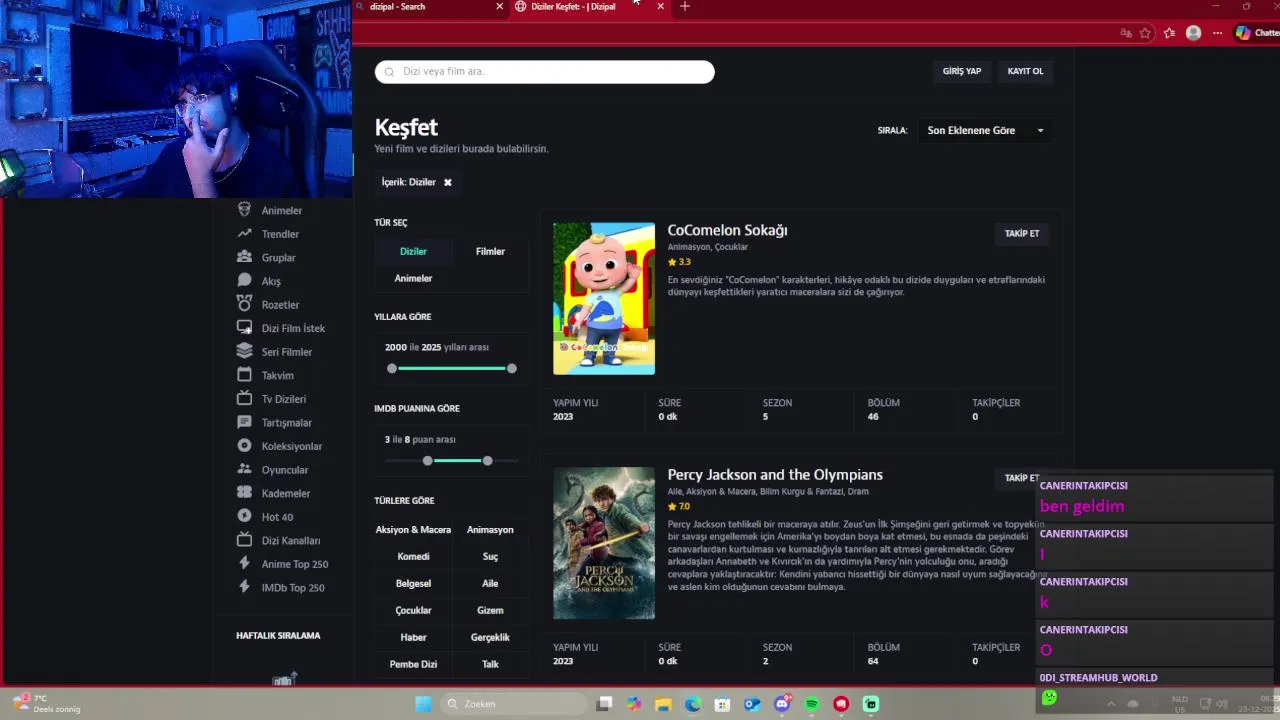Viewport: 1280px width, 720px height.
Task: Toggle the Aksiyon & Macera genre
Action: coord(413,529)
